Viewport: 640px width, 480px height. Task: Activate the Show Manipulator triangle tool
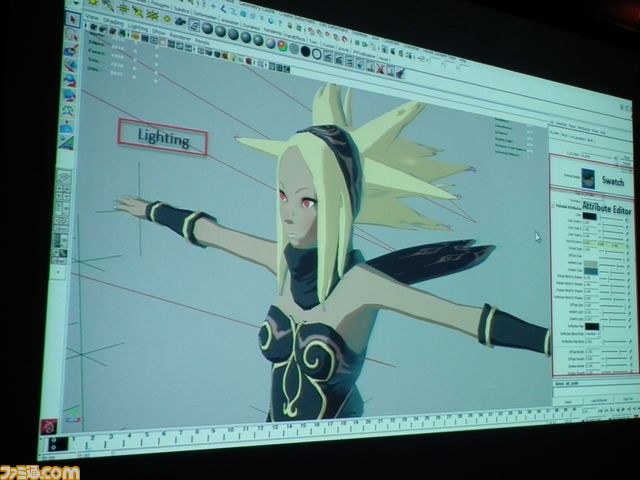click(66, 142)
